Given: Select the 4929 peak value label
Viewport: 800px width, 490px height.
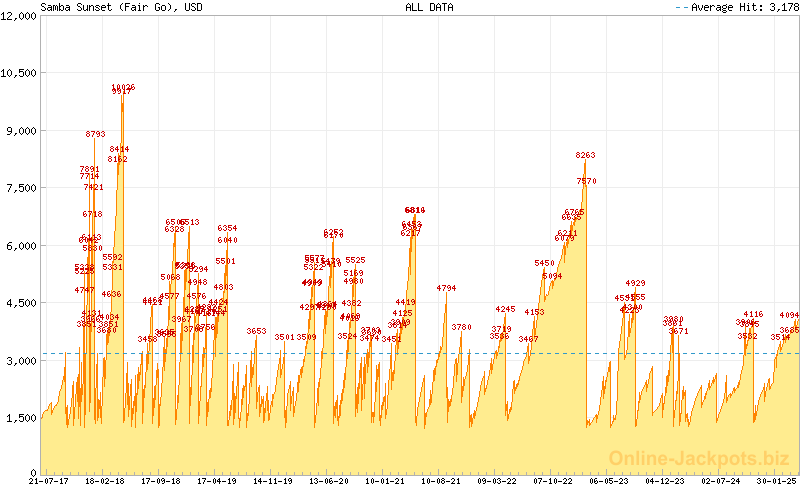Looking at the screenshot, I should 635,284.
